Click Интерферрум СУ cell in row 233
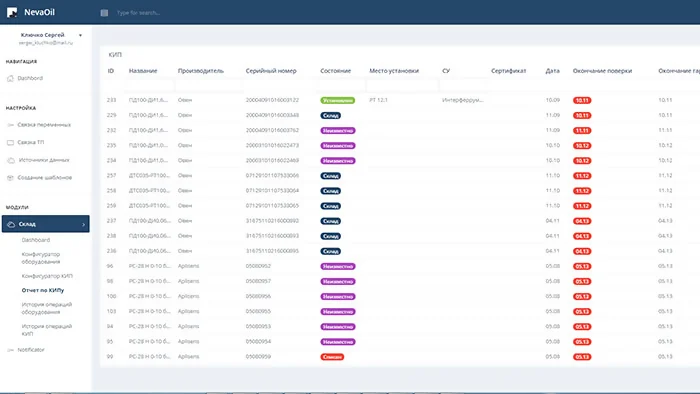The width and height of the screenshot is (700, 394). click(x=462, y=100)
